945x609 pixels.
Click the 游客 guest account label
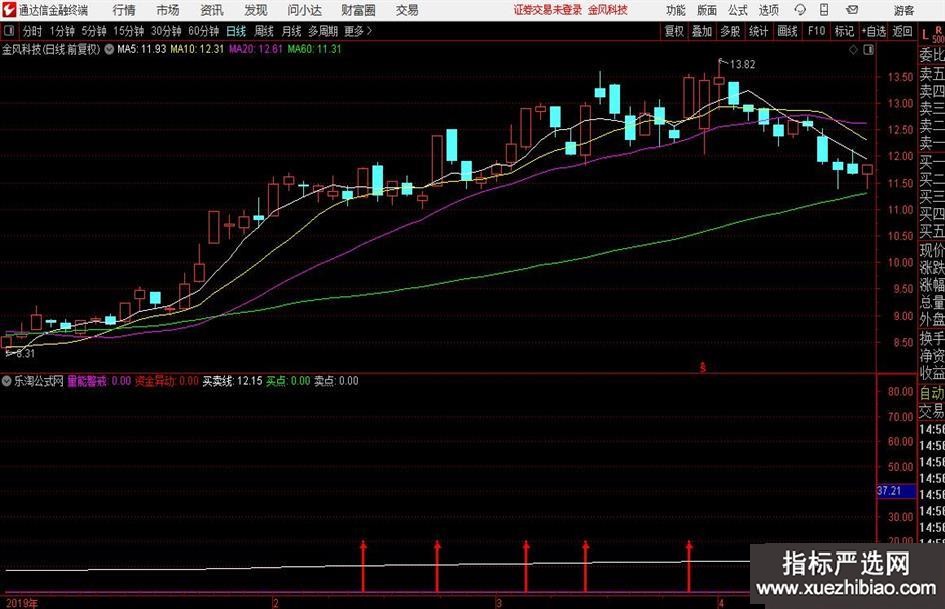(904, 10)
